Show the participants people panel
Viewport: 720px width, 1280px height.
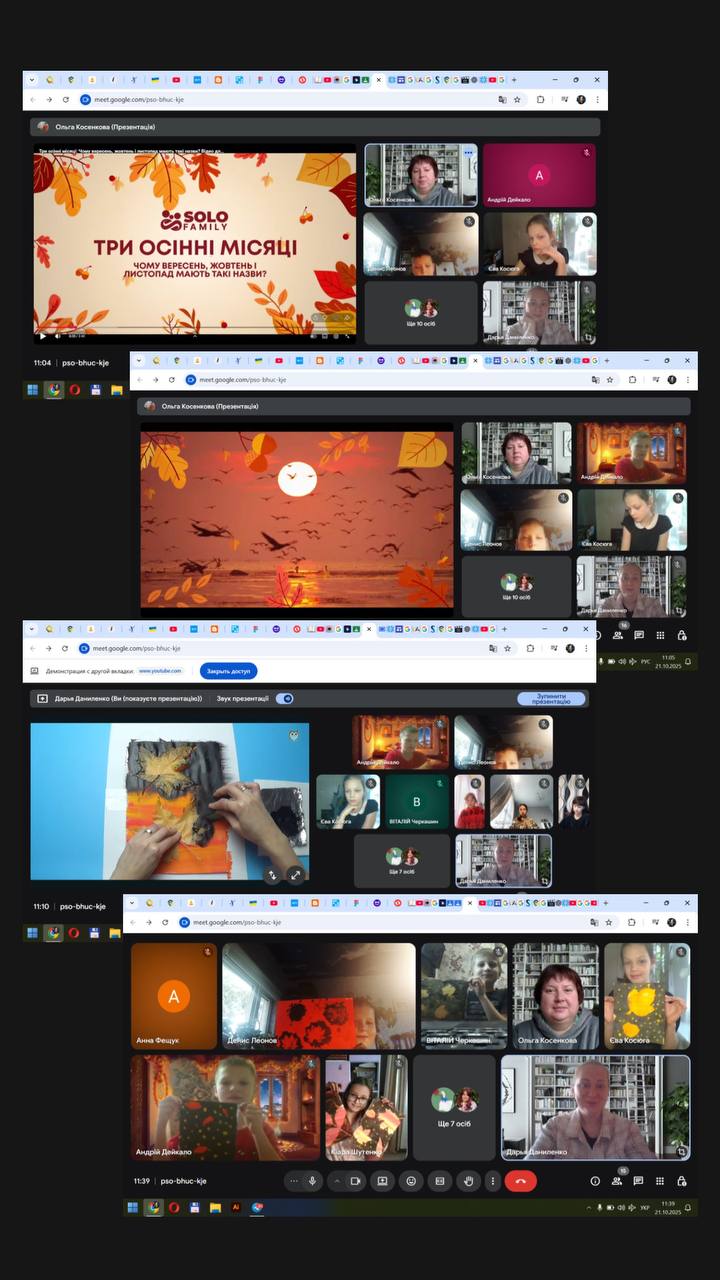pos(617,1181)
